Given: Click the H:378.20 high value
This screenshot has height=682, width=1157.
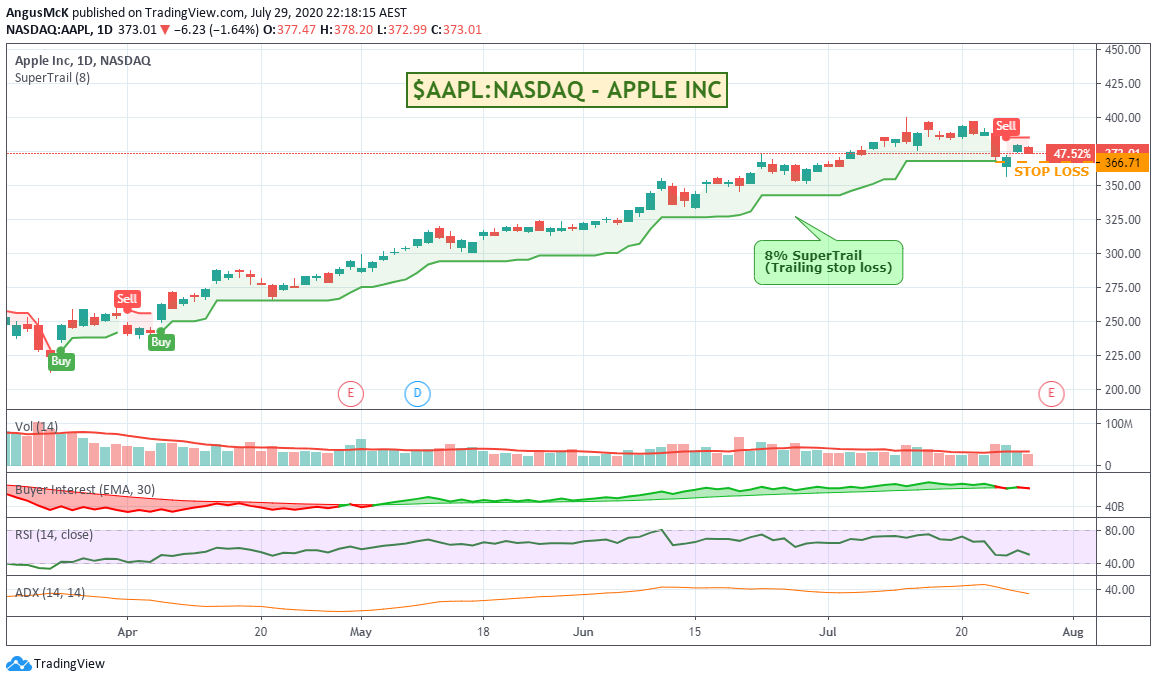Looking at the screenshot, I should [x=347, y=30].
